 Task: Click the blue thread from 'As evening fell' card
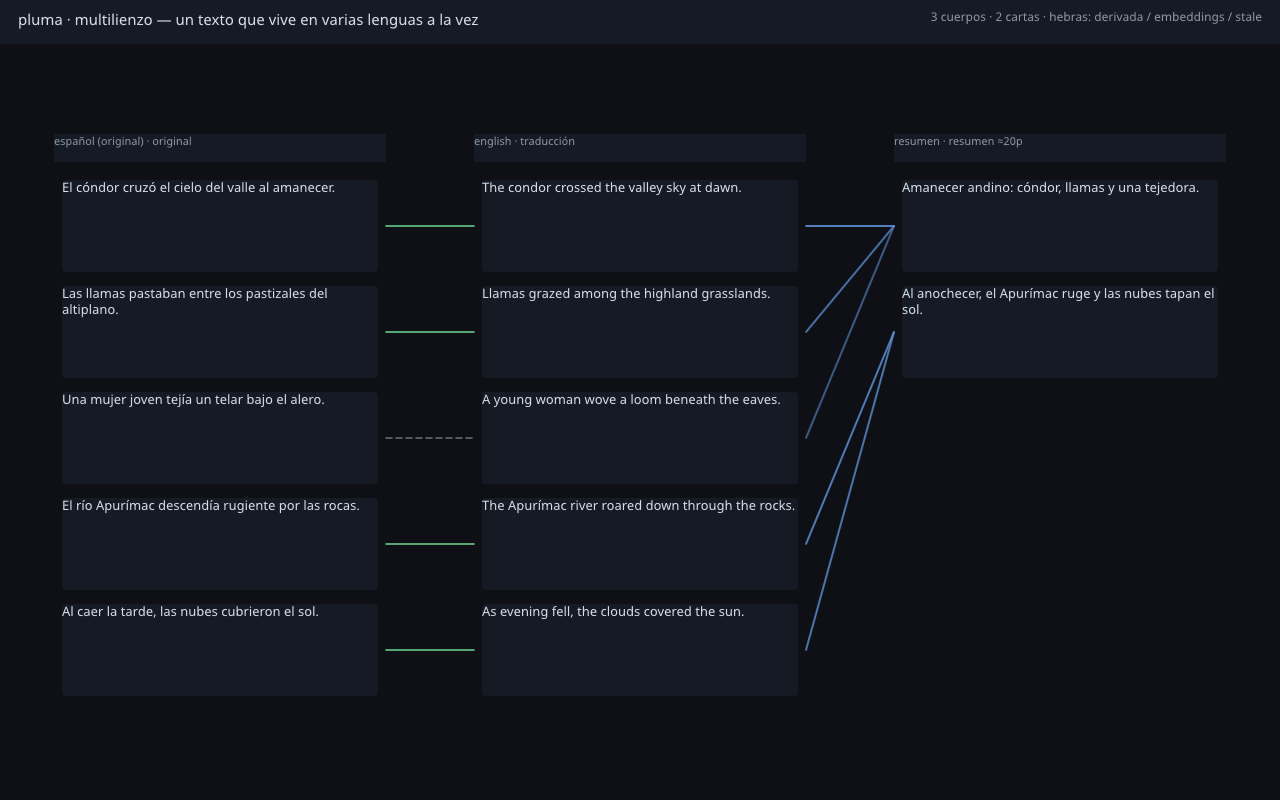tap(850, 491)
